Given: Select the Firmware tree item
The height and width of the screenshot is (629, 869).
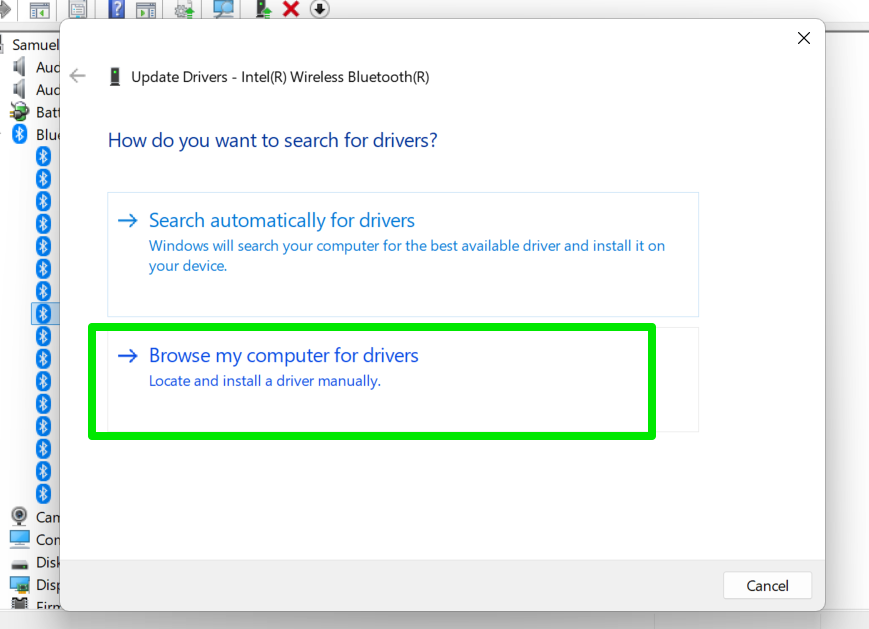Looking at the screenshot, I should (x=47, y=605).
